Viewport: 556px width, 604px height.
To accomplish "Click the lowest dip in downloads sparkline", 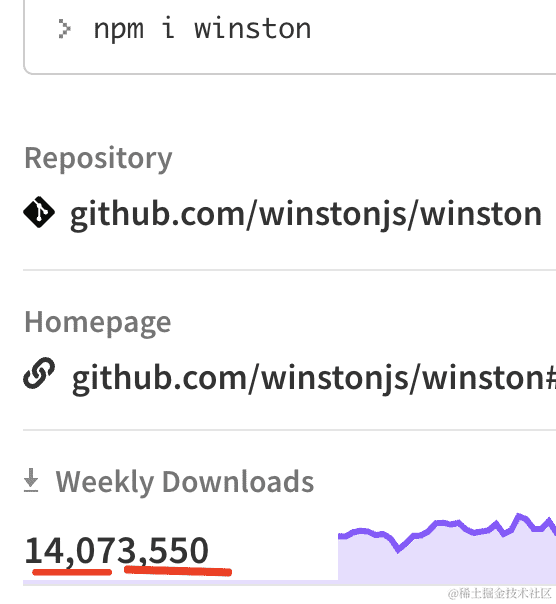I will click(x=398, y=551).
